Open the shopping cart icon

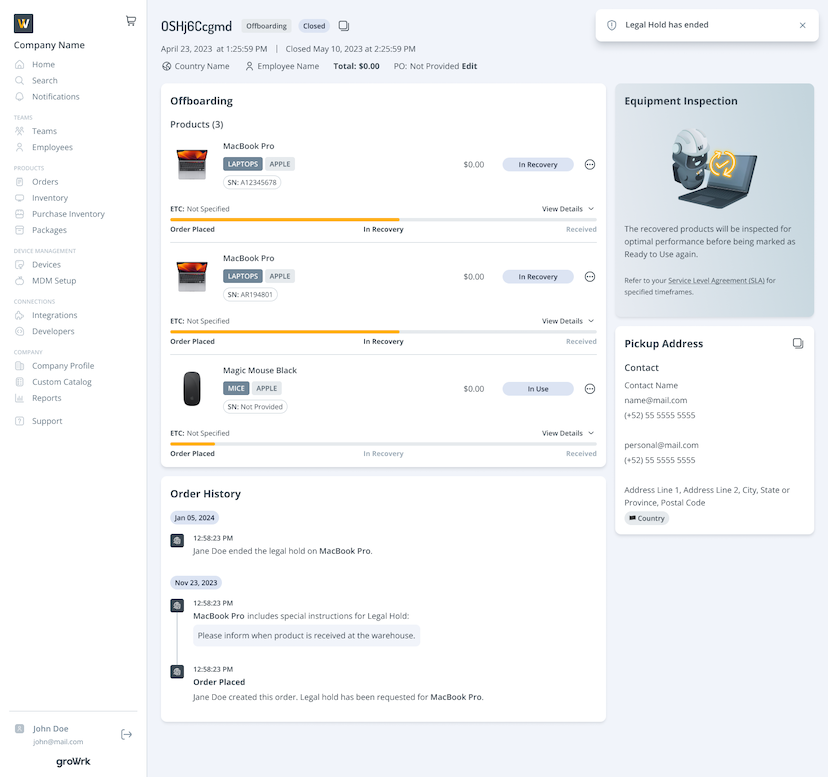(131, 21)
